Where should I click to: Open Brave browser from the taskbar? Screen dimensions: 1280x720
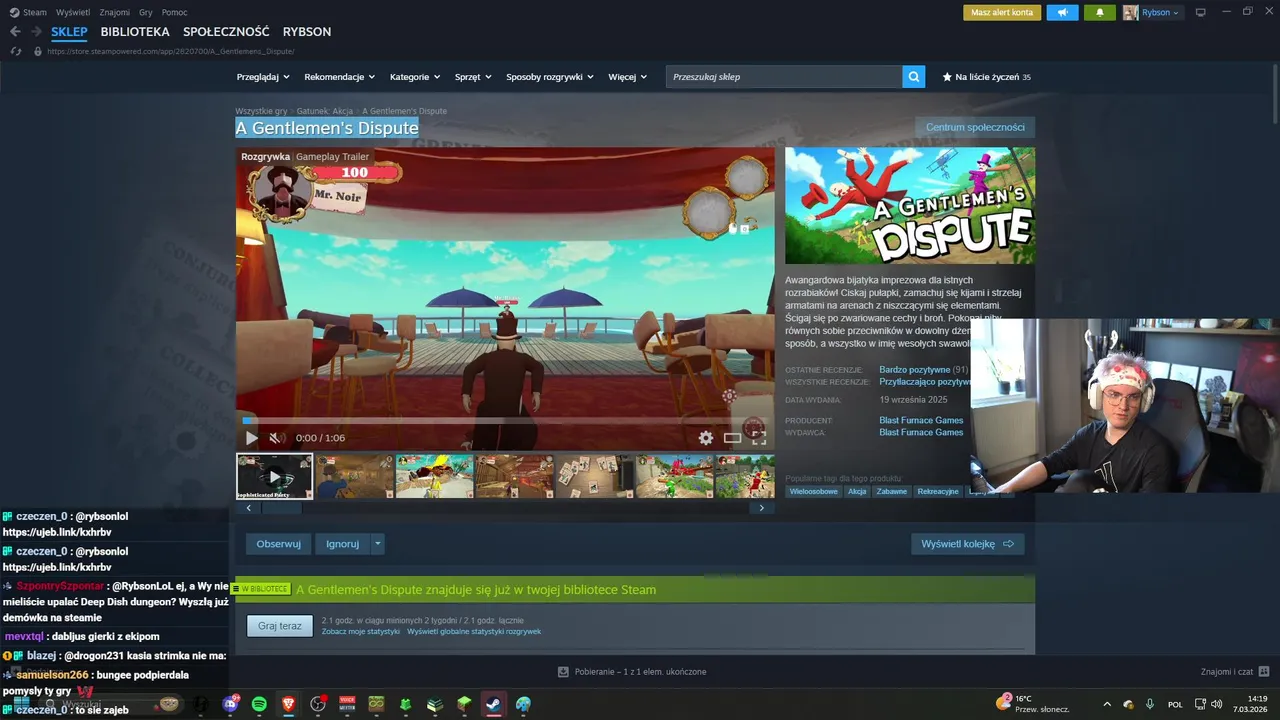(288, 704)
